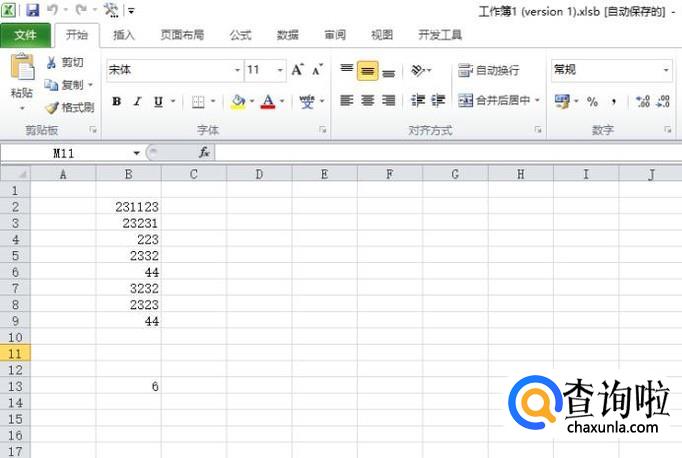Click the 粘贴 (Paste) clipboard icon
This screenshot has height=458, width=682.
click(x=22, y=67)
